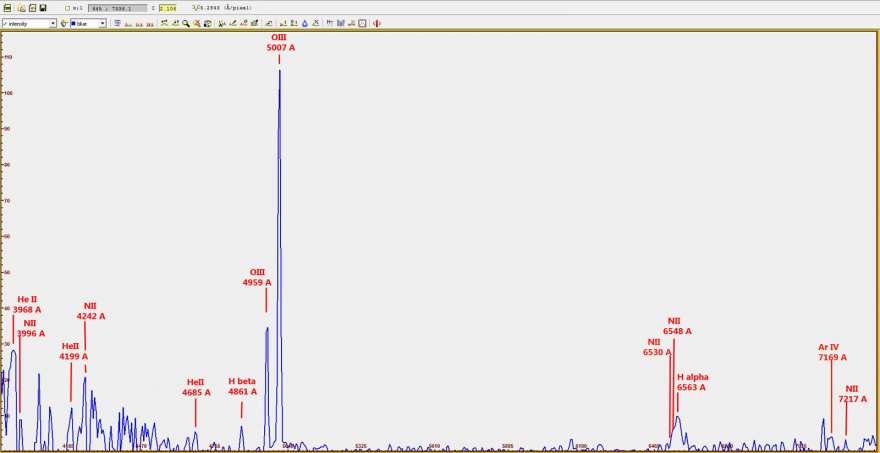Image resolution: width=880 pixels, height=453 pixels.
Task: Toggle the checkbox beside x/λ label
Action: (68, 8)
